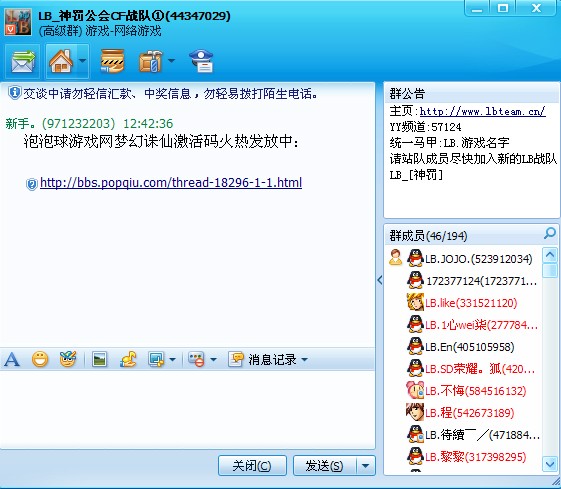Viewport: 561px width, 489px height.
Task: Search group members magnifier icon
Action: coord(550,233)
